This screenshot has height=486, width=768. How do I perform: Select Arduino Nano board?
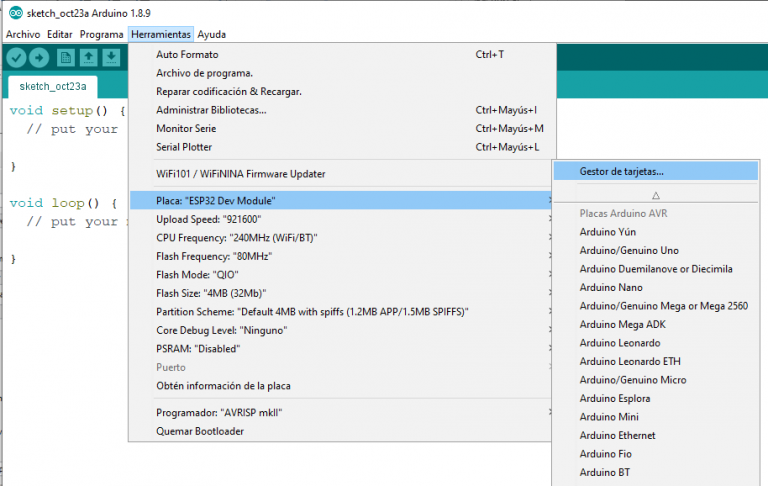(612, 287)
